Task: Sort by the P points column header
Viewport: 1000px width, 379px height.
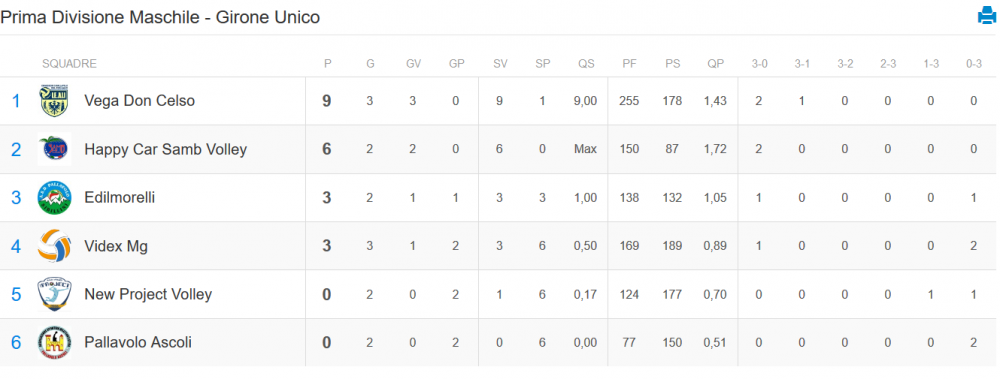Action: coord(328,64)
